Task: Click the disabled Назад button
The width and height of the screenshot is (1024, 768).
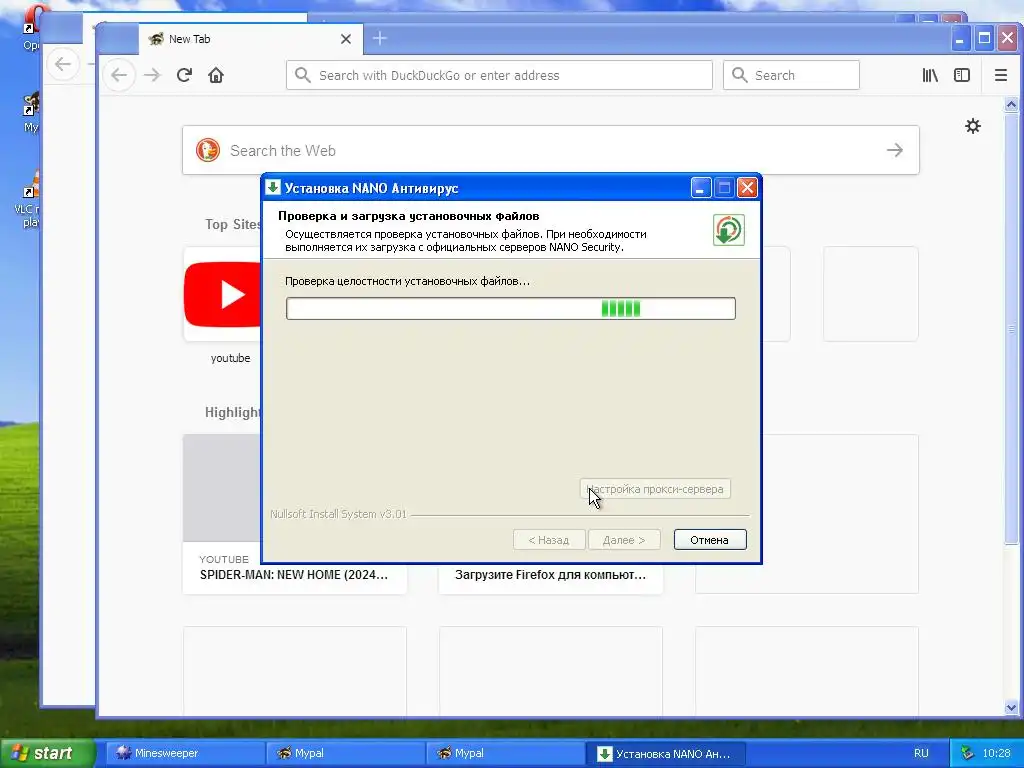Action: (549, 540)
